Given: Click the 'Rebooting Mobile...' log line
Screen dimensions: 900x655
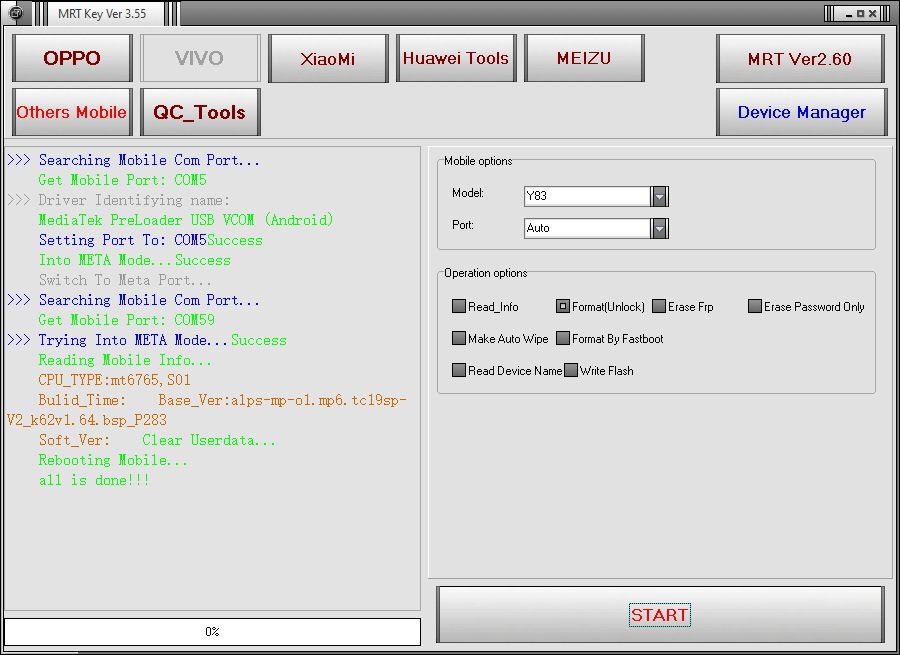Looking at the screenshot, I should click(113, 460).
